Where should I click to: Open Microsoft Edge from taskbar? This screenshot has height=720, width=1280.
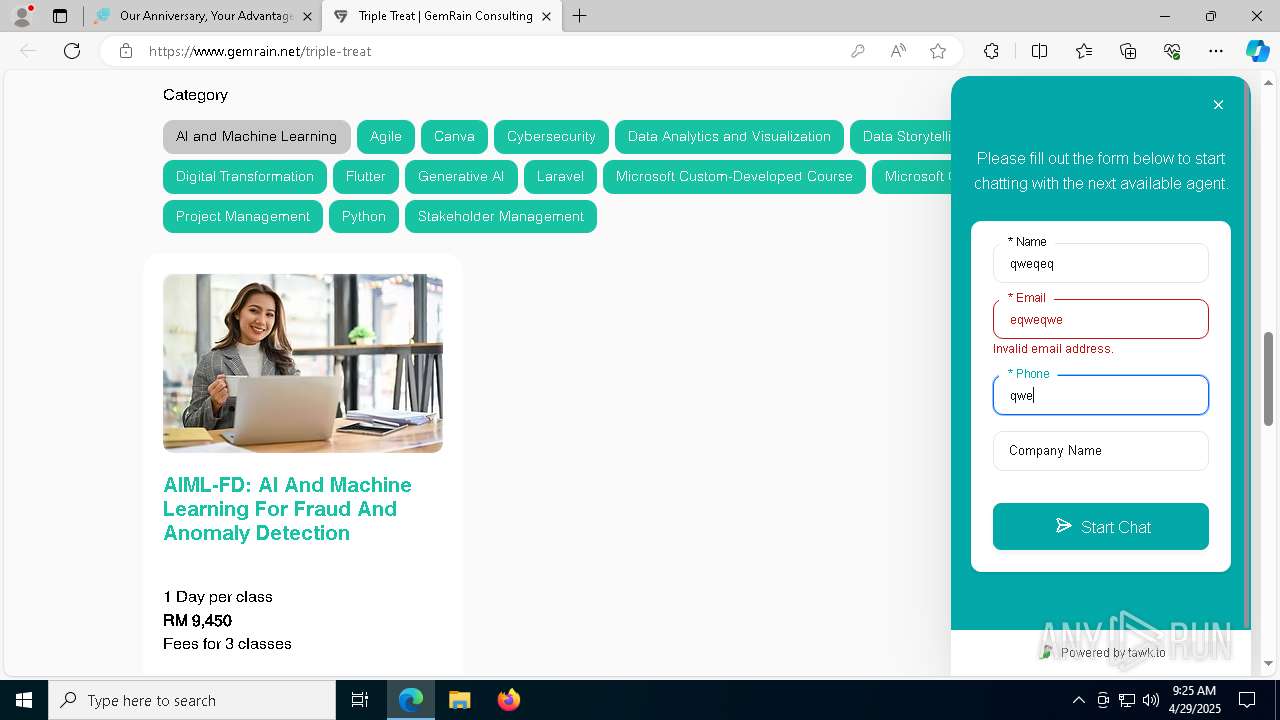[411, 700]
